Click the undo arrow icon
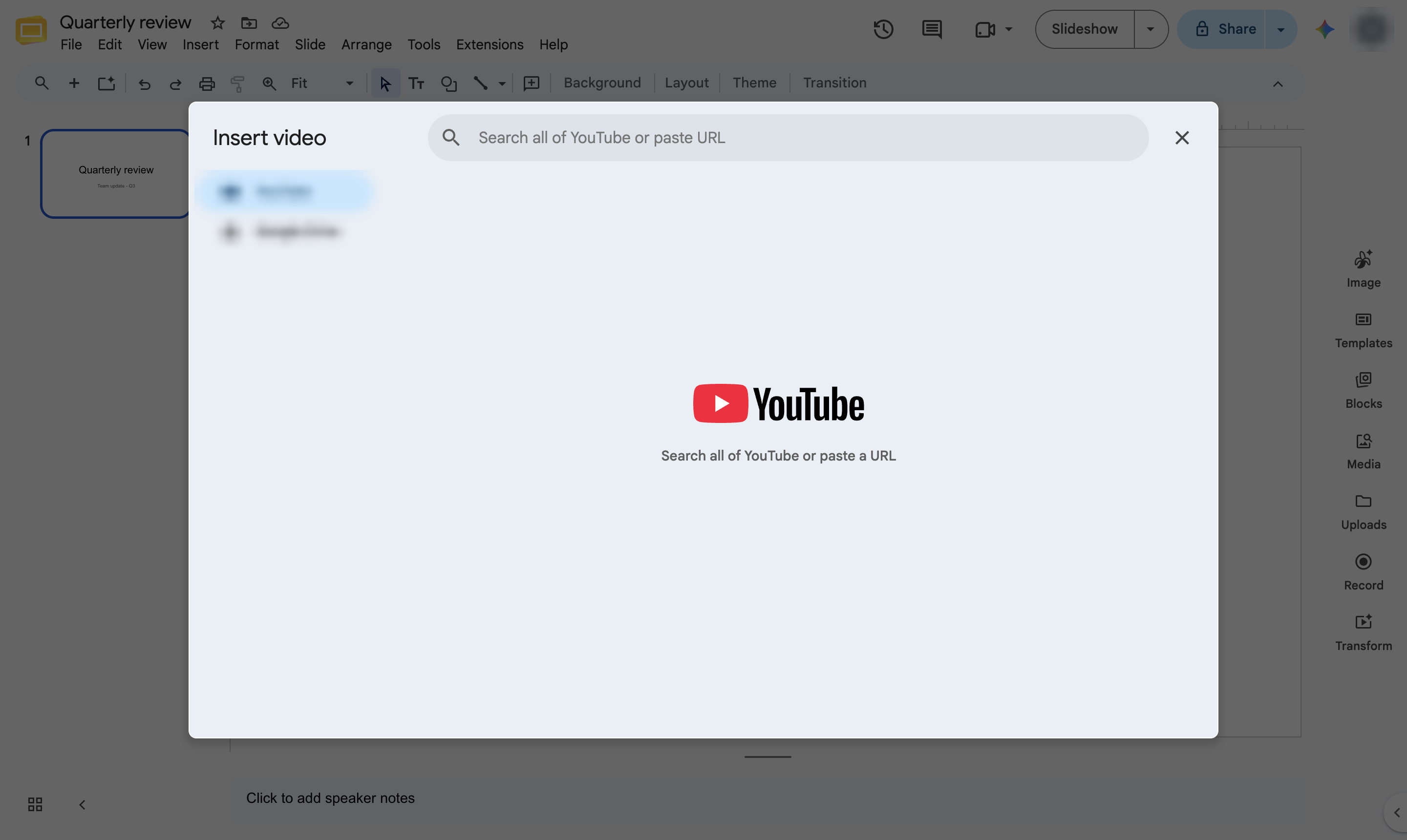 click(x=145, y=84)
